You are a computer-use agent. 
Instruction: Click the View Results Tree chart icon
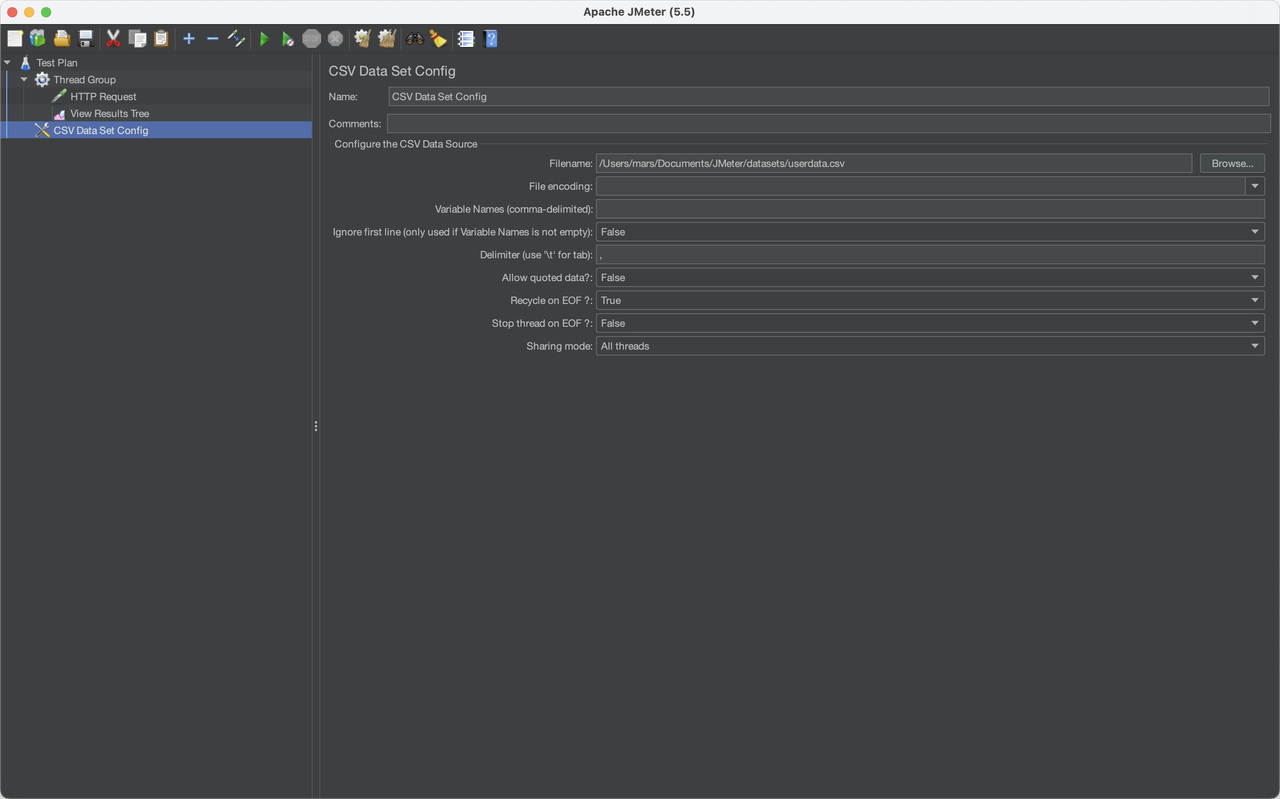click(x=59, y=113)
